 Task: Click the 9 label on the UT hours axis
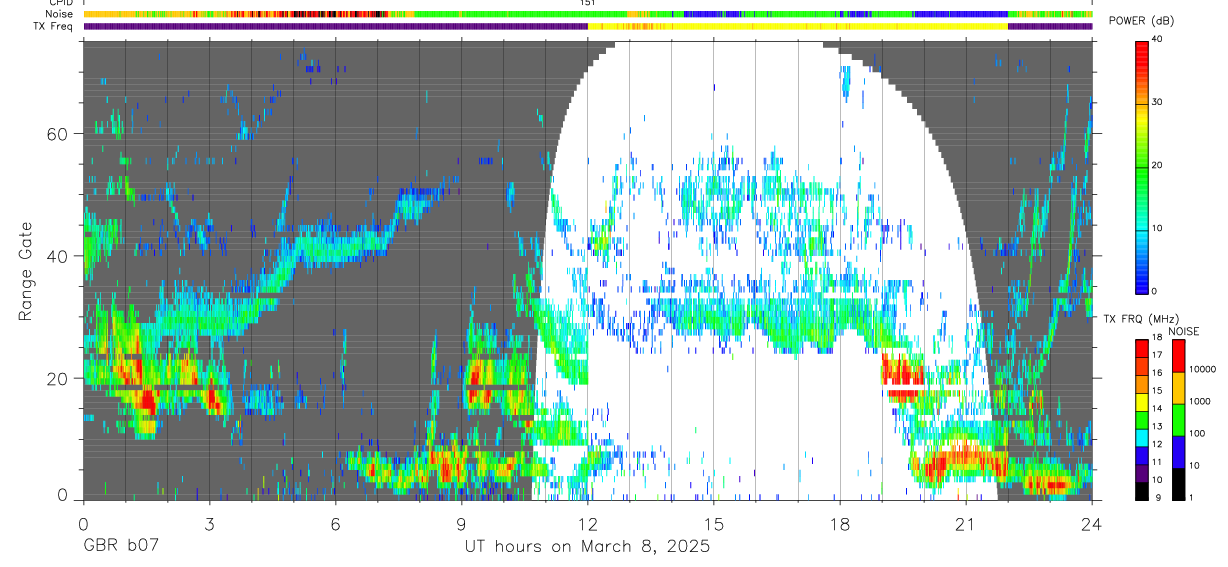pyautogui.click(x=461, y=522)
